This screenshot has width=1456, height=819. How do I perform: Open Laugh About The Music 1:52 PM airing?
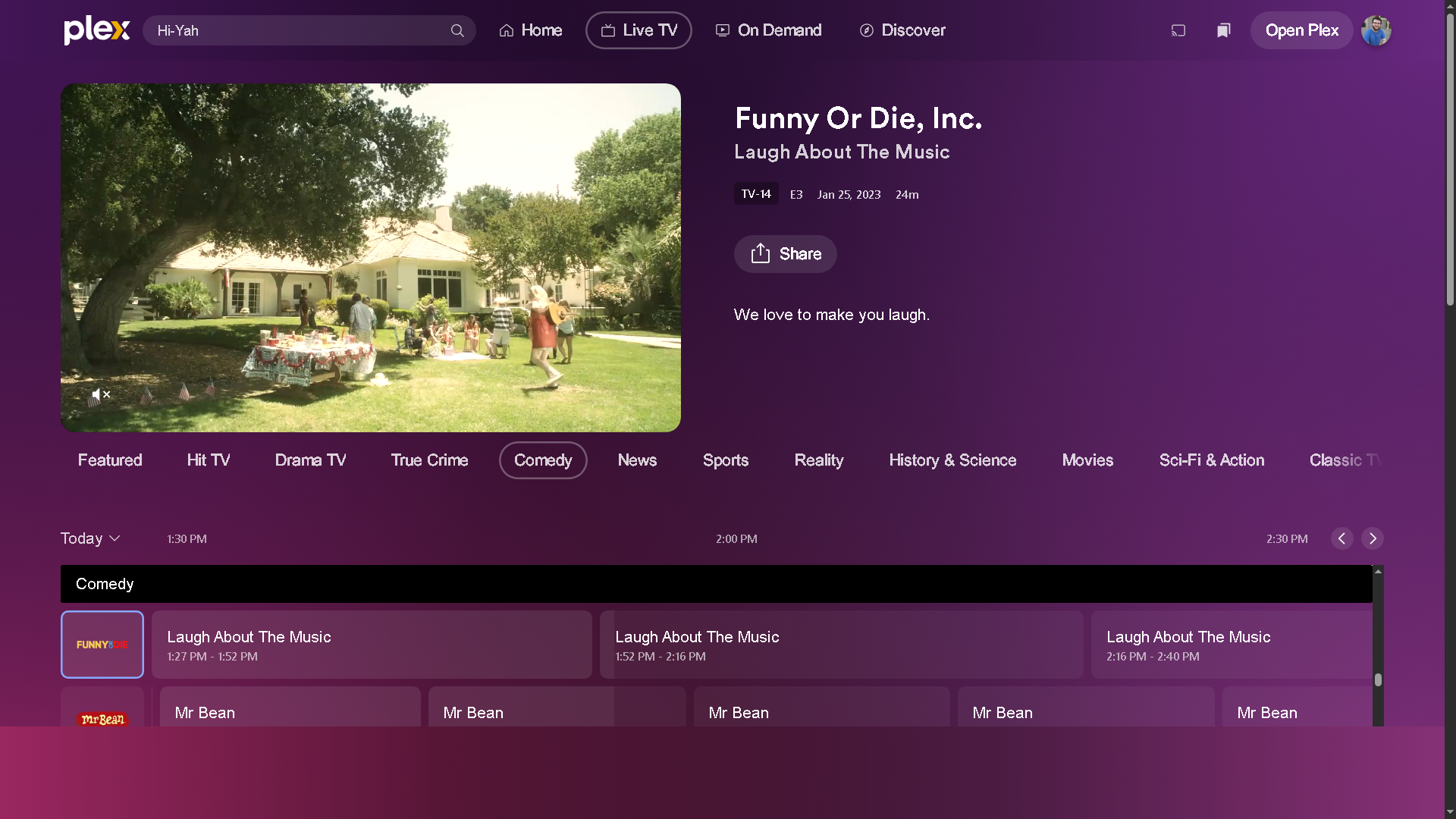click(x=842, y=645)
